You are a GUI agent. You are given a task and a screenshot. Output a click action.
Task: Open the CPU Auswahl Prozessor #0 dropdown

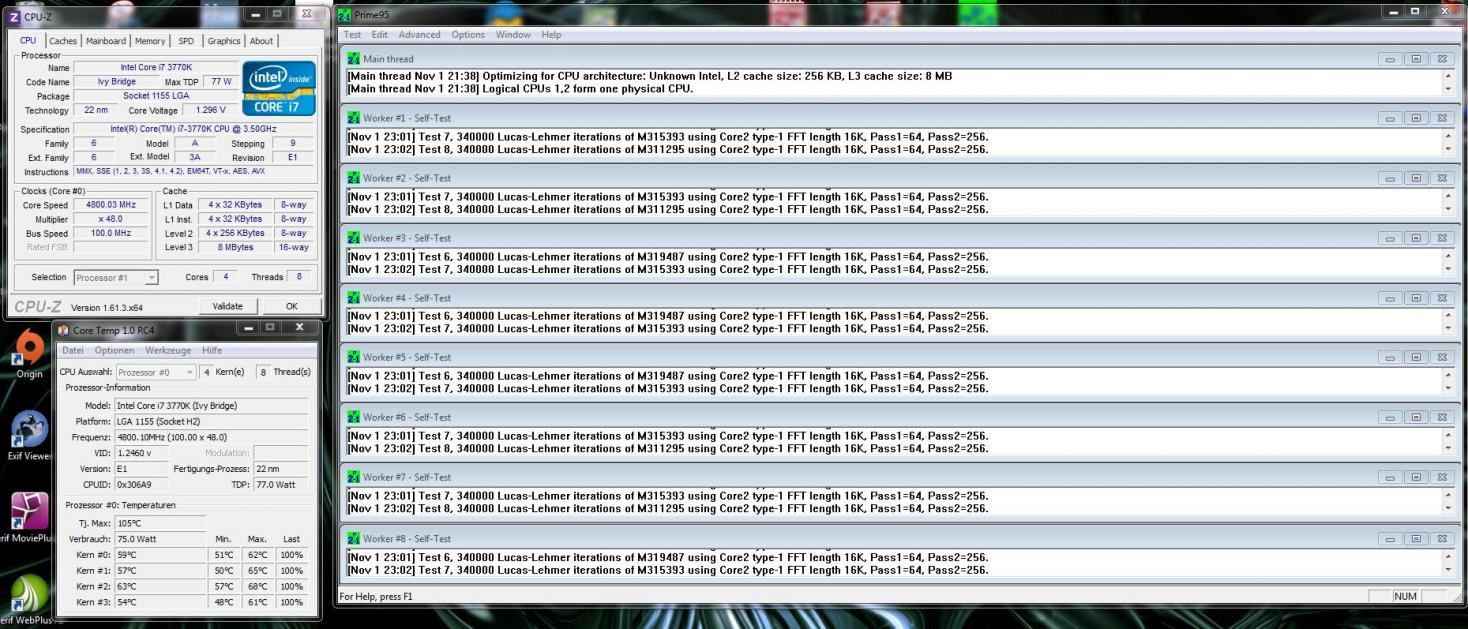(156, 372)
